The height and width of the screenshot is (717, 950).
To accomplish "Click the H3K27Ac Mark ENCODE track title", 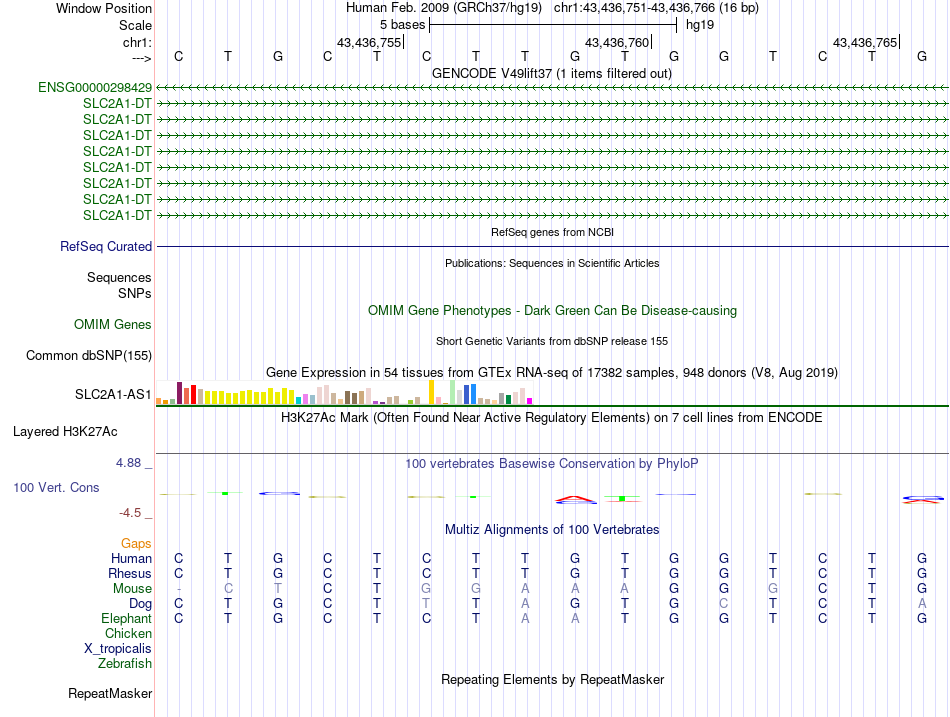I will (552, 418).
